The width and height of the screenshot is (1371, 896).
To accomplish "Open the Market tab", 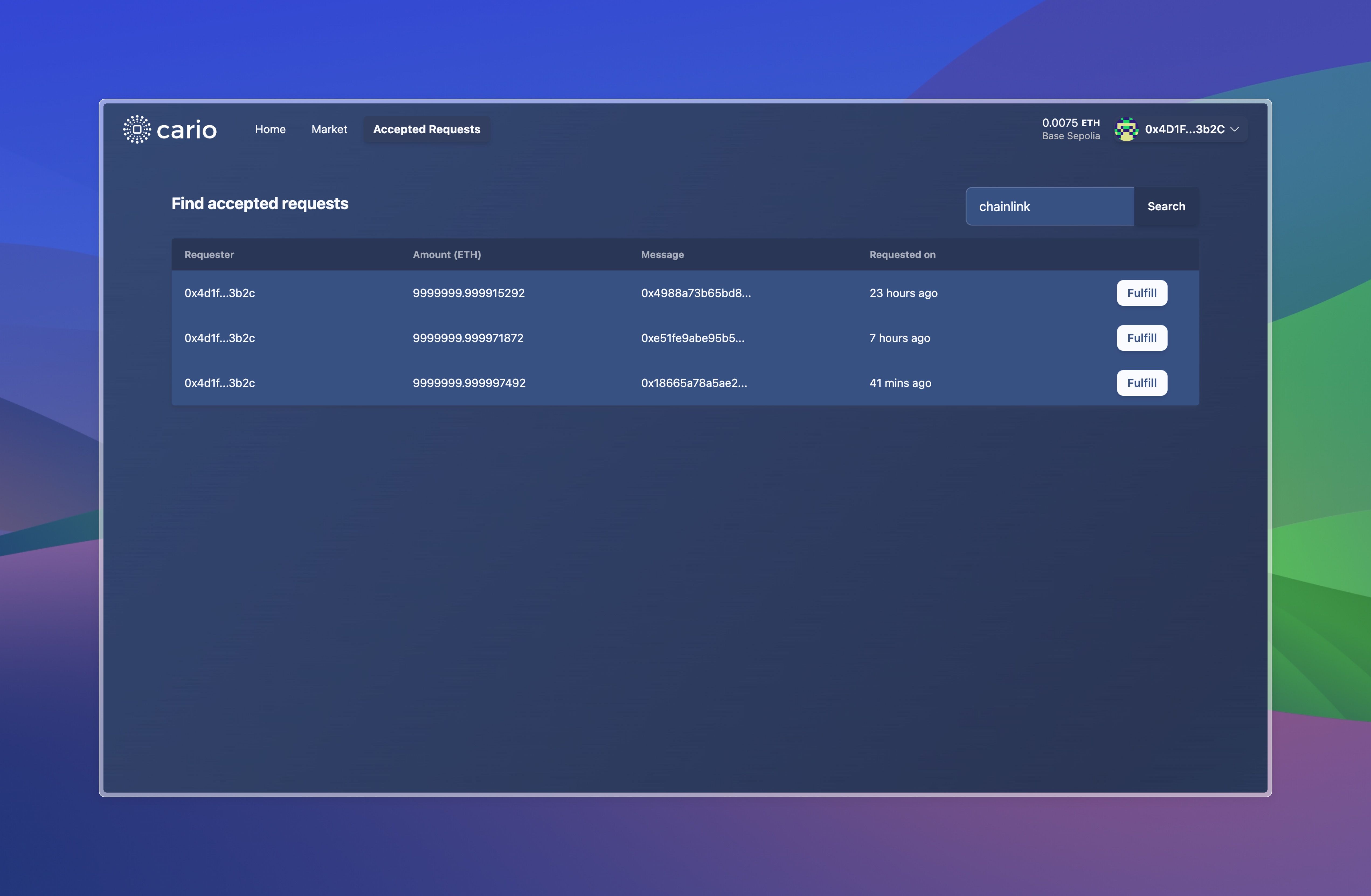I will tap(329, 129).
